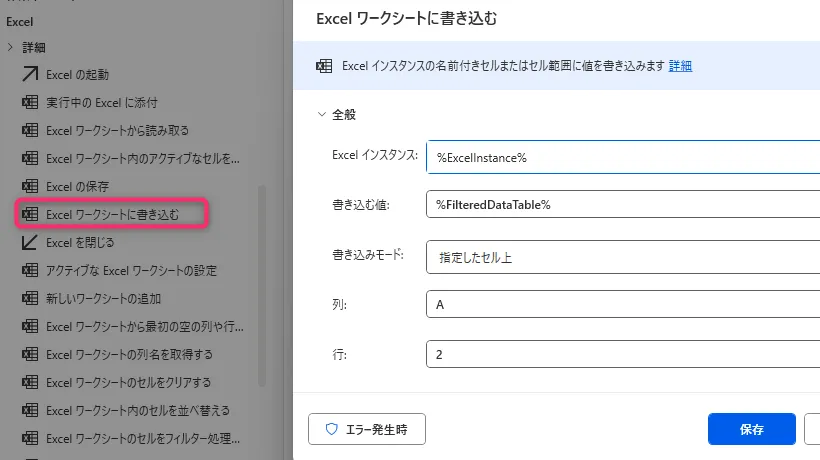This screenshot has height=460, width=820.
Task: Click the shield icon on エラー発生時 button
Action: tap(332, 429)
